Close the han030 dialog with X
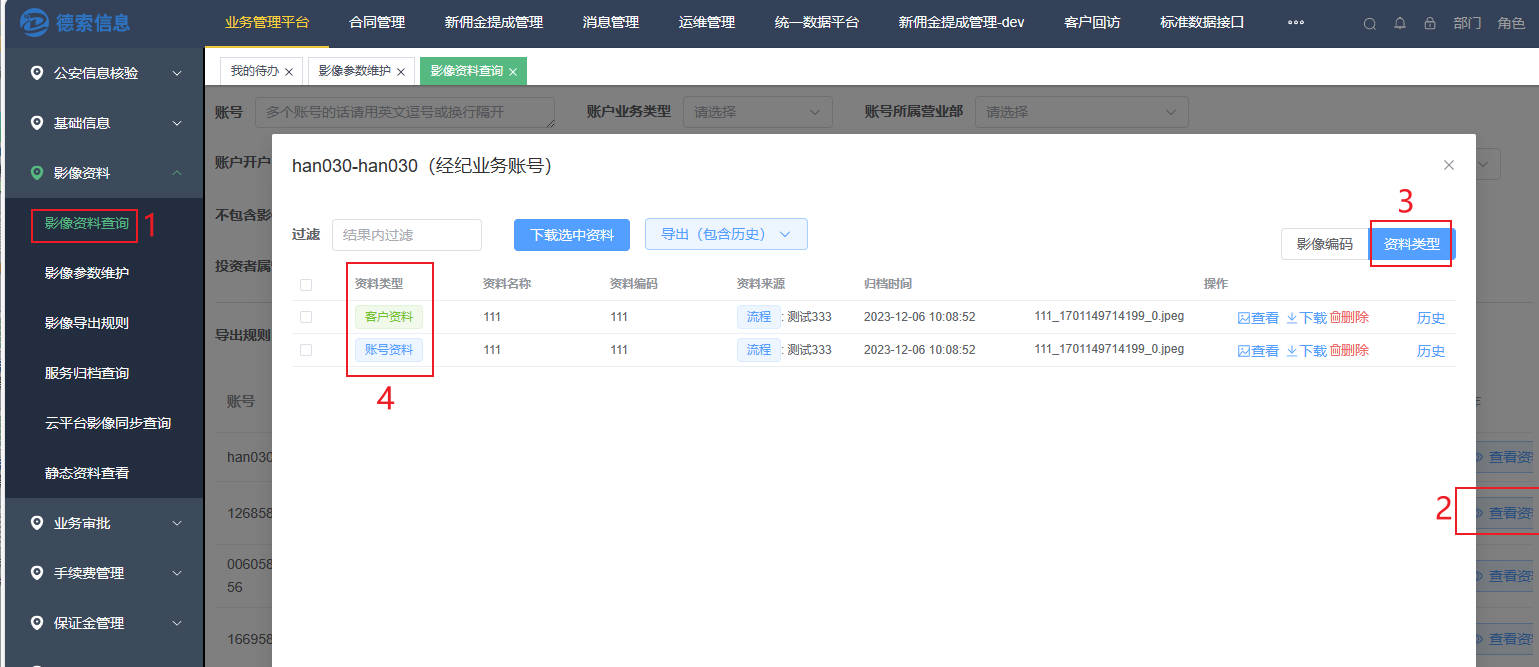The image size is (1539, 667). [1449, 165]
